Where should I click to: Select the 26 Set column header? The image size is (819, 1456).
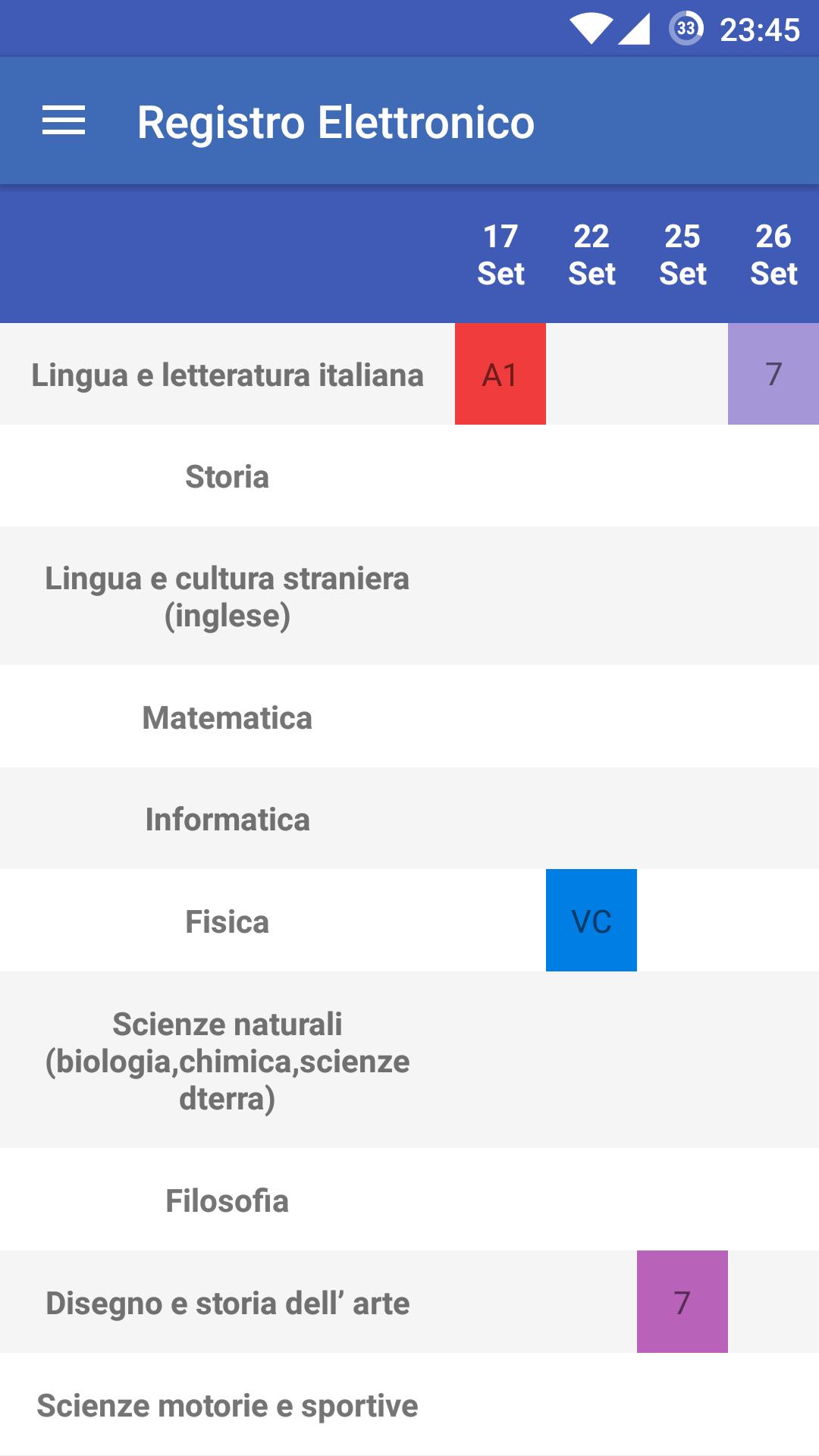coord(773,255)
